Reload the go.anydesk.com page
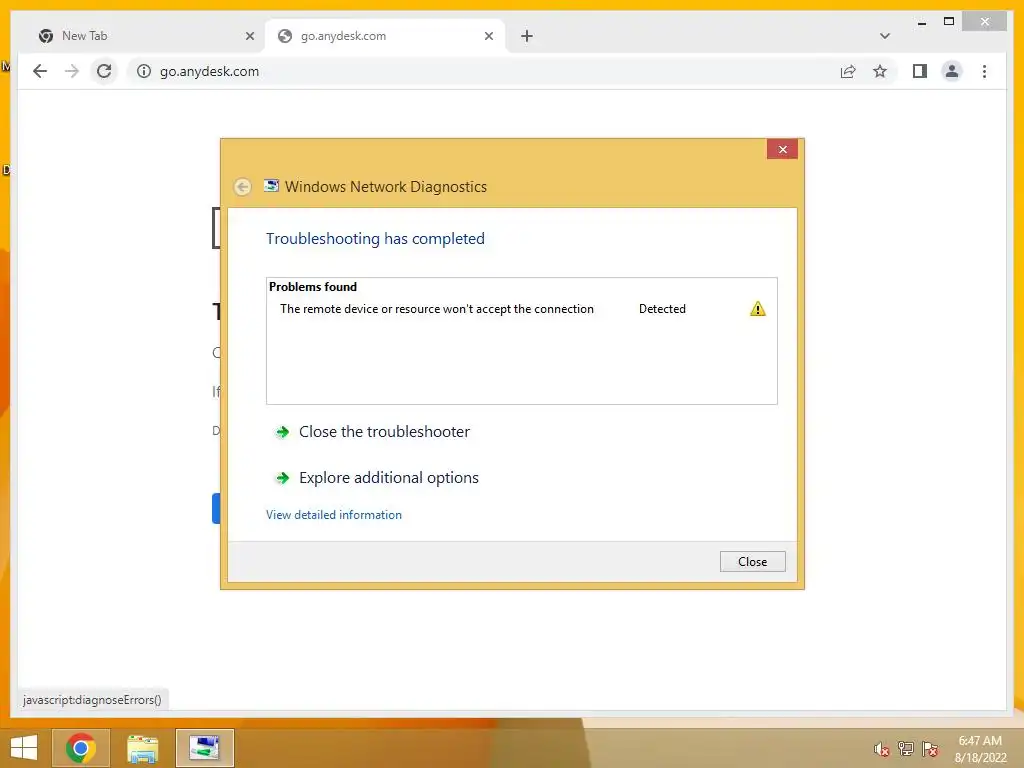The height and width of the screenshot is (768, 1024). (104, 71)
